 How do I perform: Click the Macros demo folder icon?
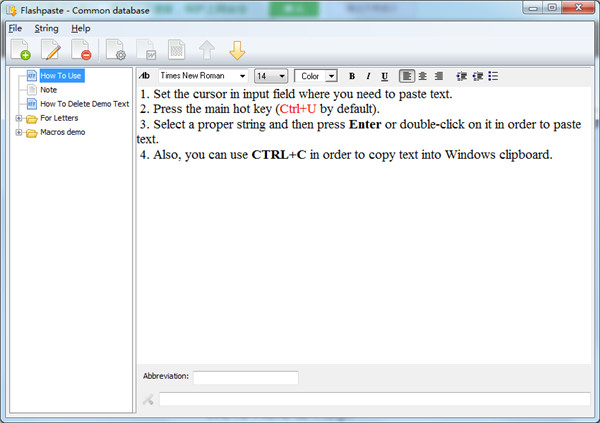coord(32,132)
